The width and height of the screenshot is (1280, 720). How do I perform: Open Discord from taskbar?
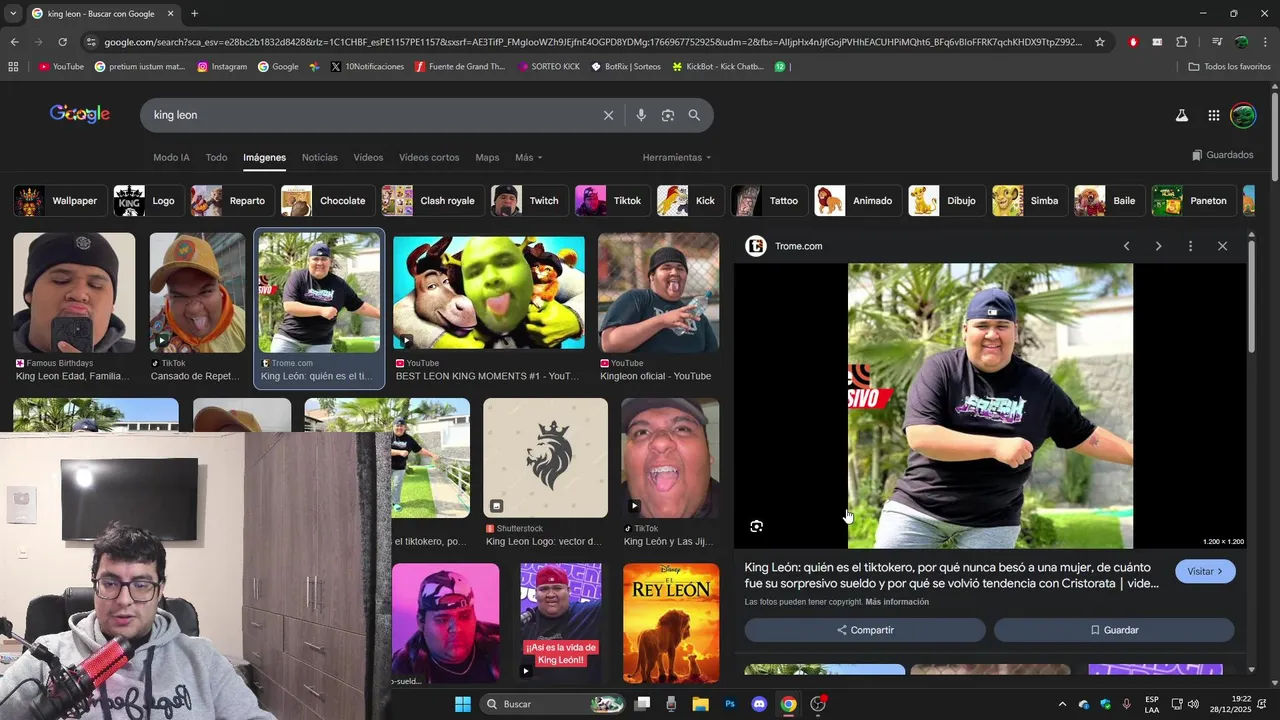759,704
